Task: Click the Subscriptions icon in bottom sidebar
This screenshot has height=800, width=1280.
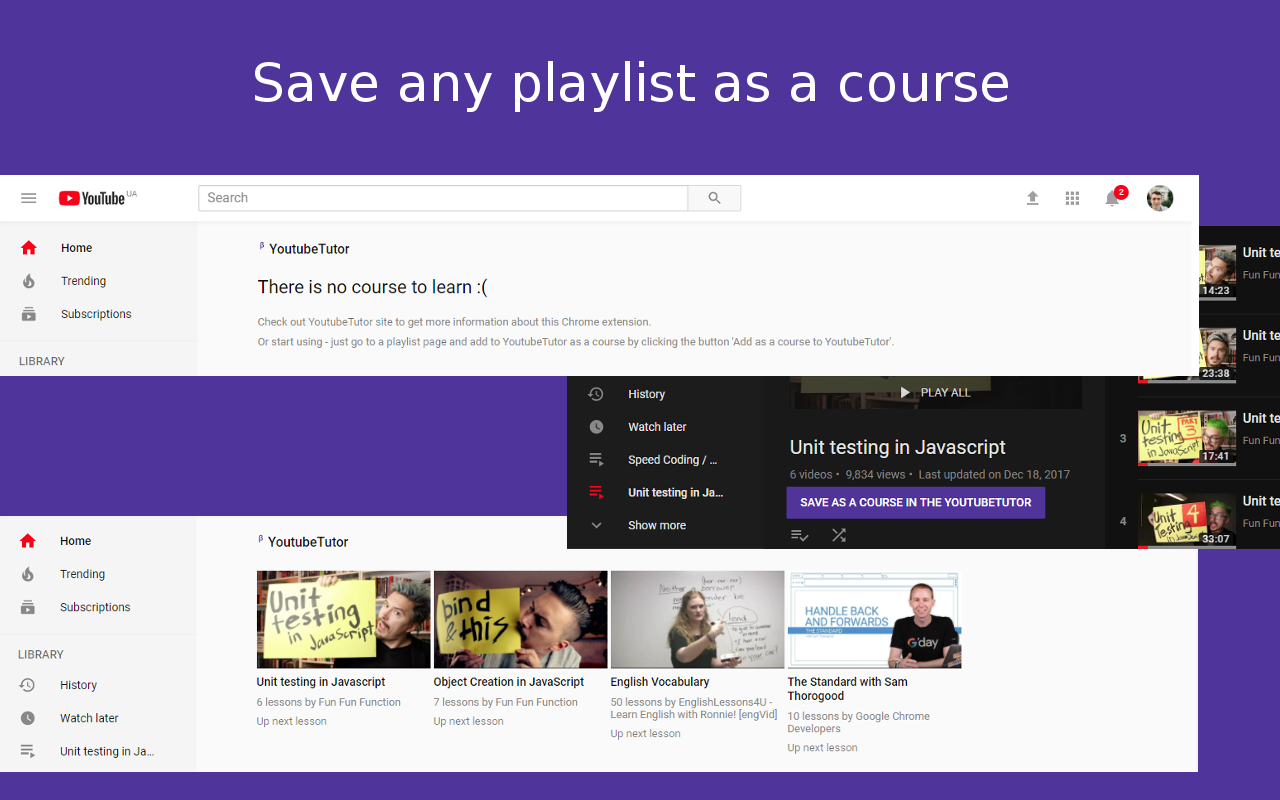Action: click(x=28, y=607)
